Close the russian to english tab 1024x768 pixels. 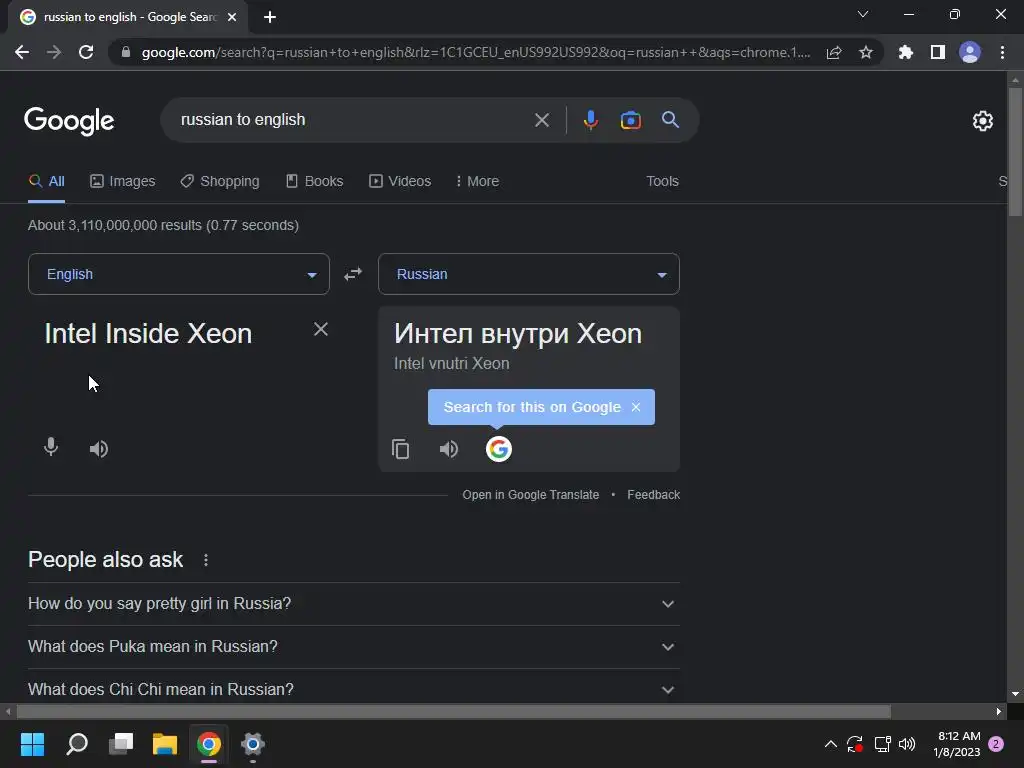(232, 17)
